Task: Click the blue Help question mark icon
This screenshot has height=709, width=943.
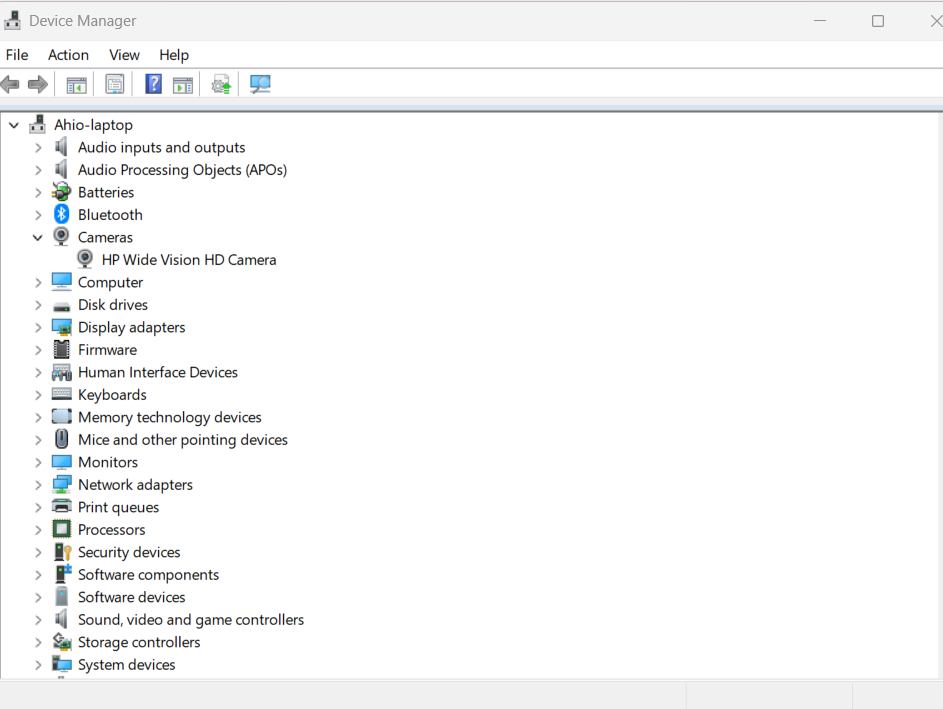Action: (x=153, y=84)
